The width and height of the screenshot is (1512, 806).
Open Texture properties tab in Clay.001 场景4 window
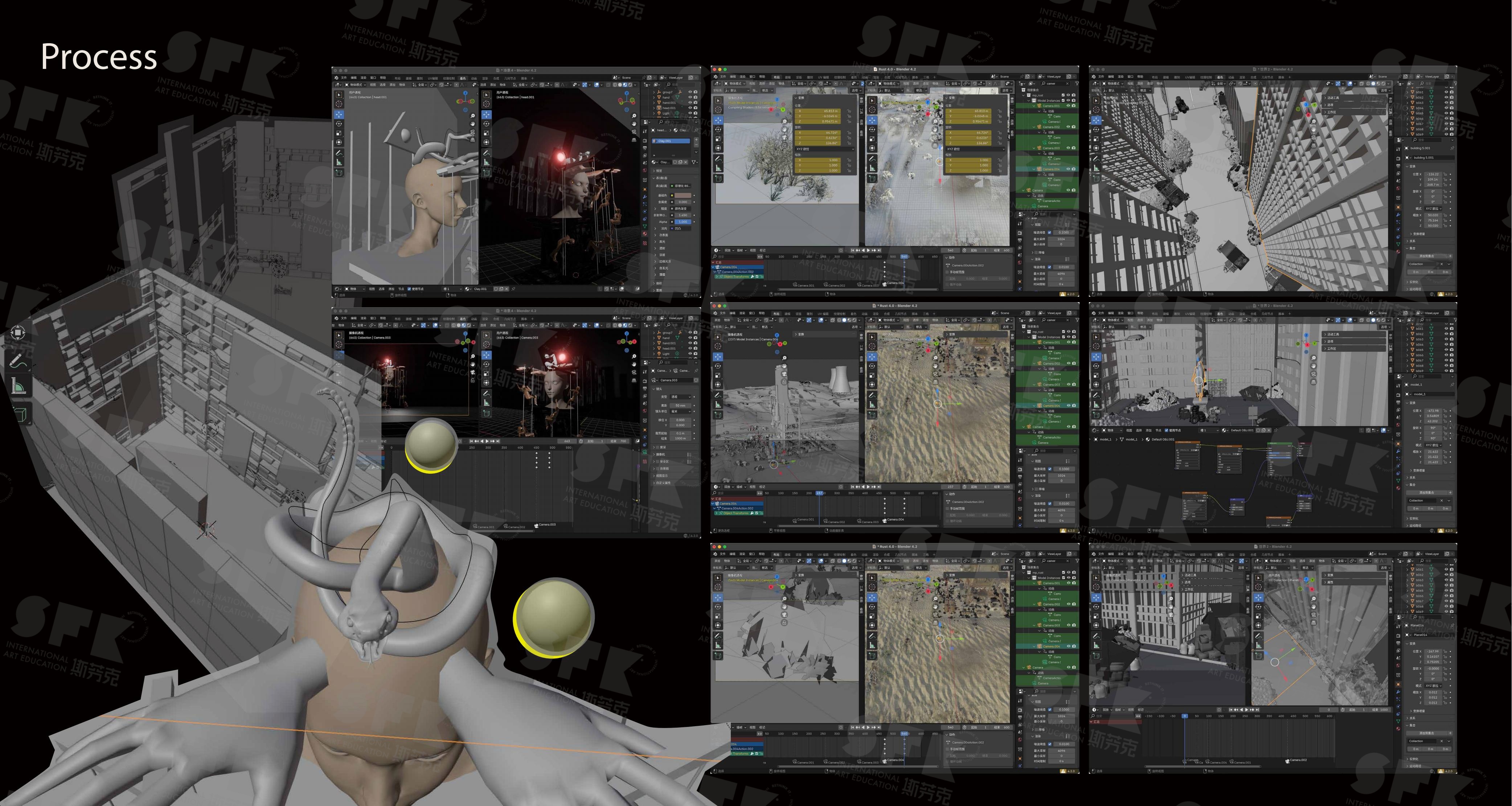point(644,243)
